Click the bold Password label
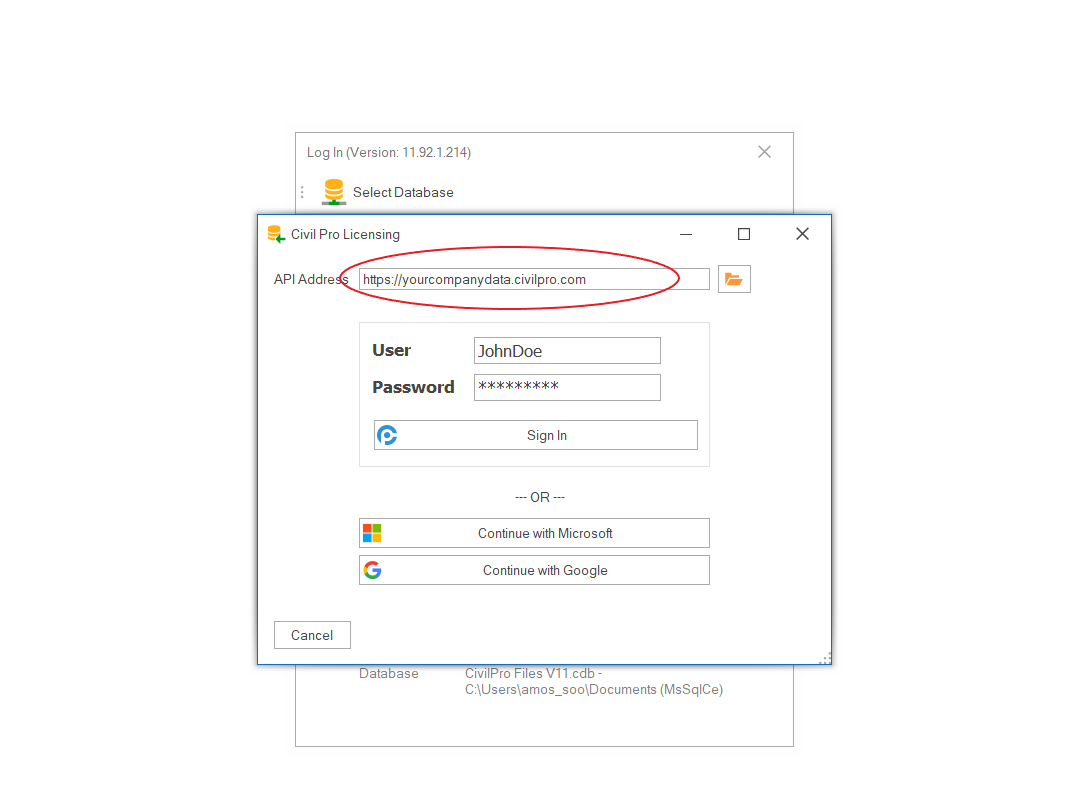This screenshot has width=1072, height=797. [x=413, y=387]
